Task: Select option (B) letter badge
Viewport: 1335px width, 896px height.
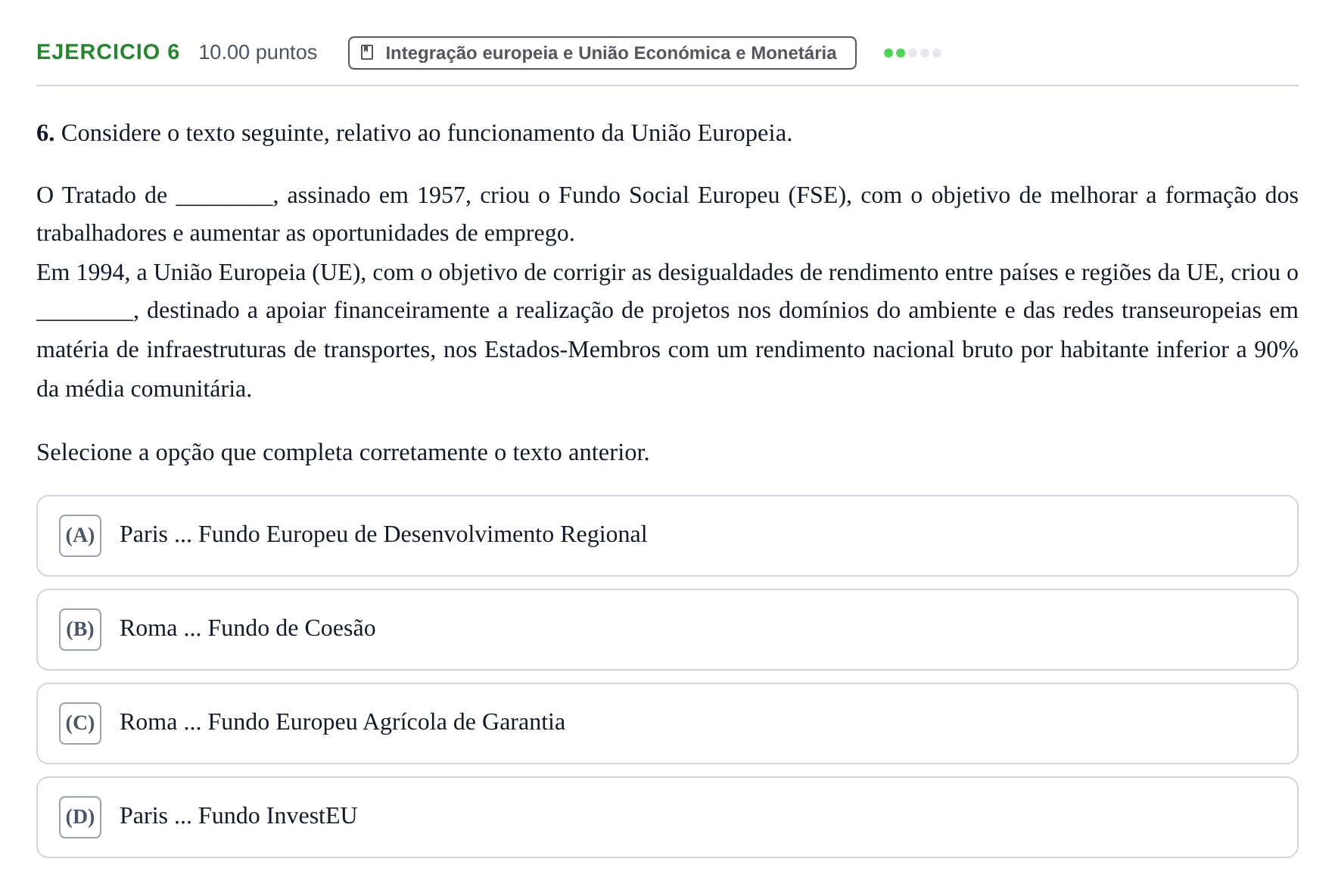Action: coord(80,630)
